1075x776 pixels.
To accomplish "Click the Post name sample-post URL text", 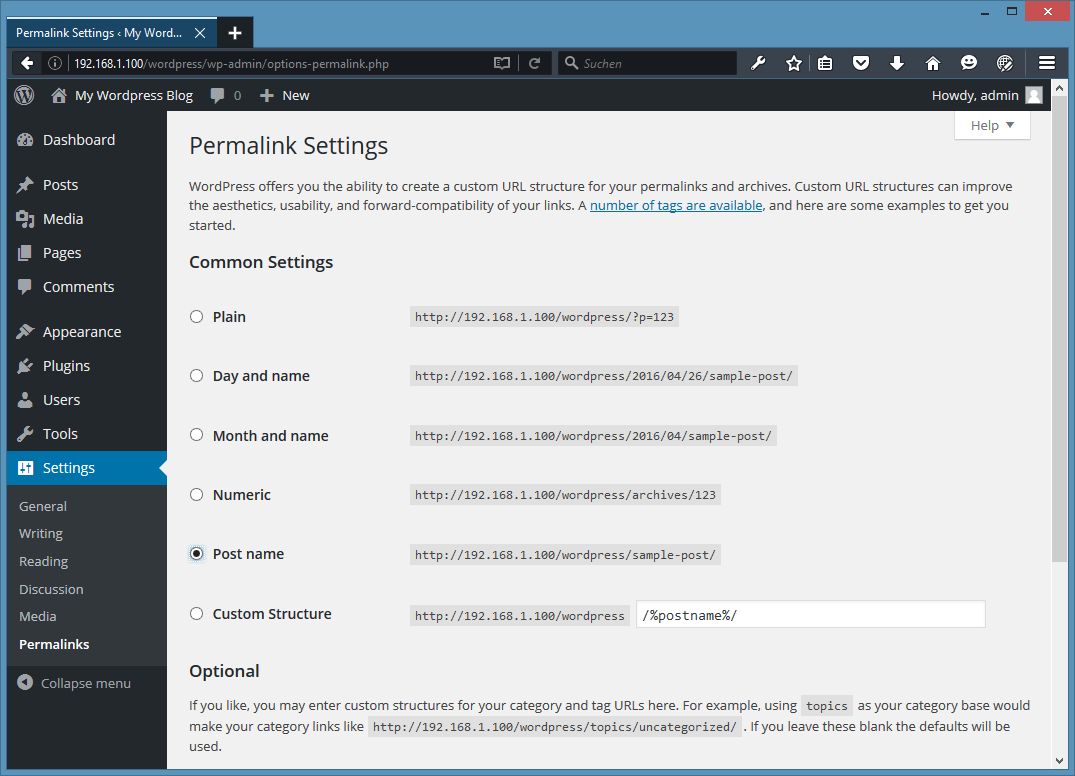I will tap(565, 555).
